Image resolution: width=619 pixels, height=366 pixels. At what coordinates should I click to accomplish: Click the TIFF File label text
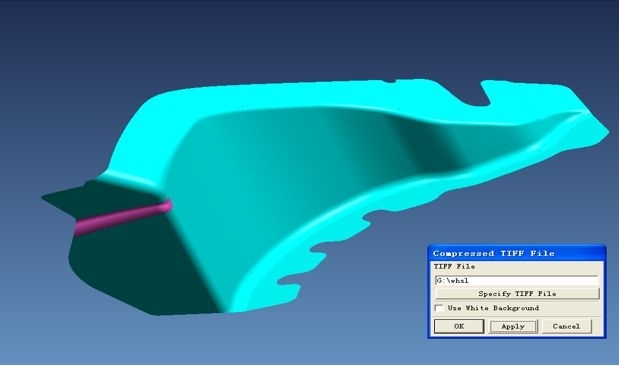tap(454, 267)
